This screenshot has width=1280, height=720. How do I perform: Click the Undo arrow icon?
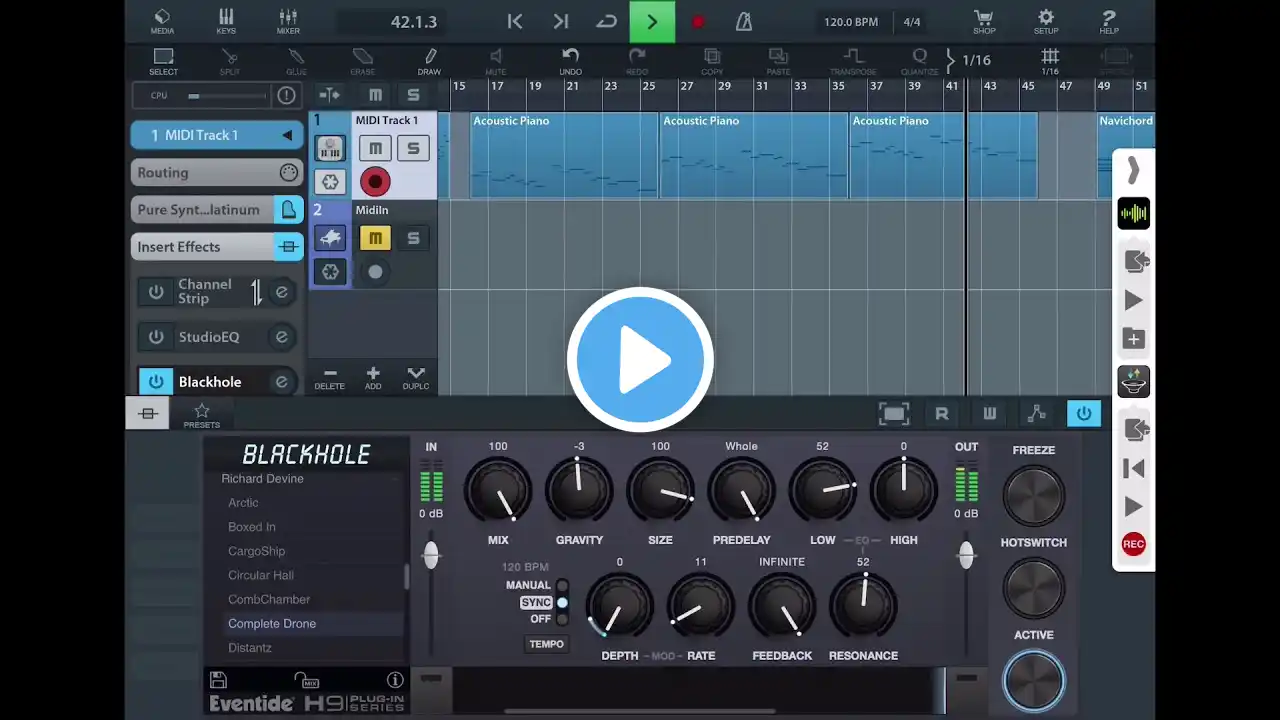(570, 61)
